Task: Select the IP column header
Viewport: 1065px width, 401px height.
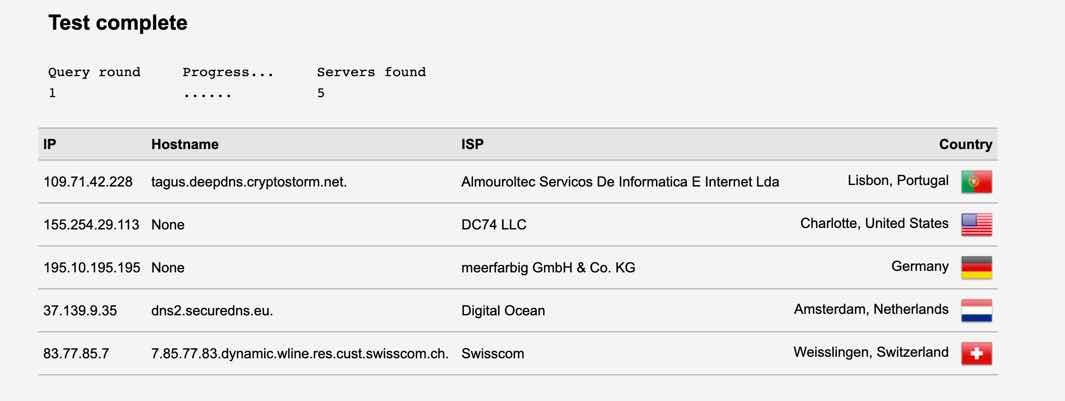Action: [x=50, y=144]
